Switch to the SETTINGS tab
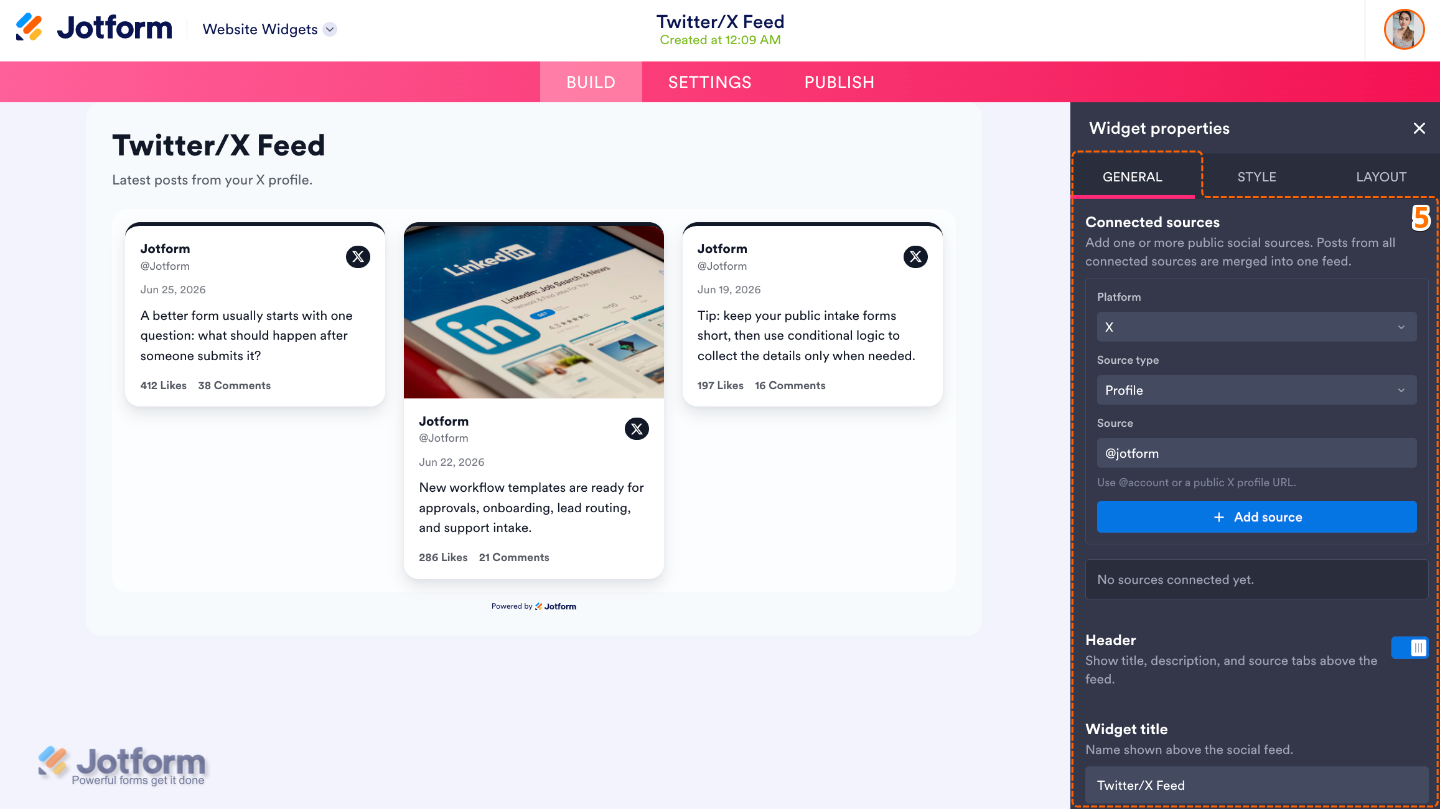 point(710,82)
